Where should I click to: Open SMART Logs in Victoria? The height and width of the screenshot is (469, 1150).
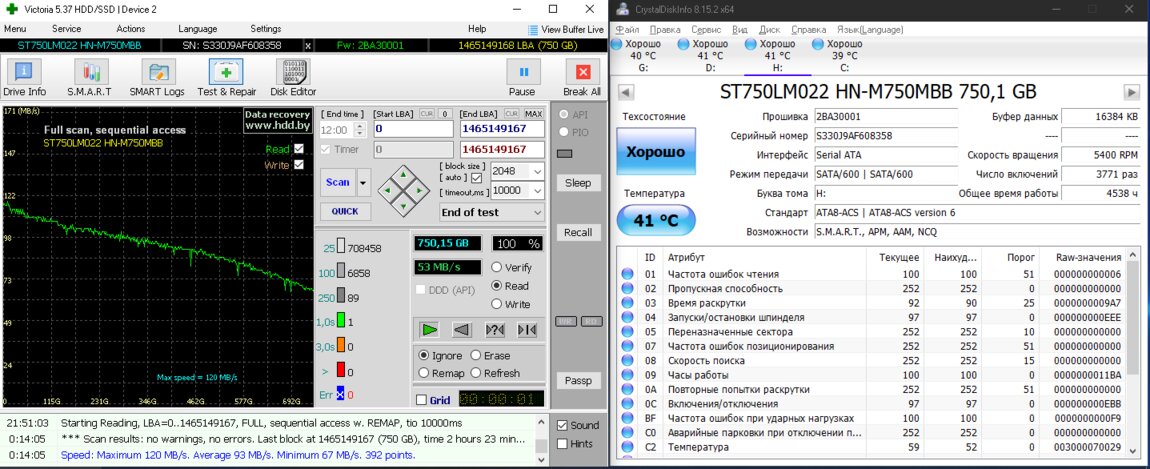pyautogui.click(x=155, y=78)
